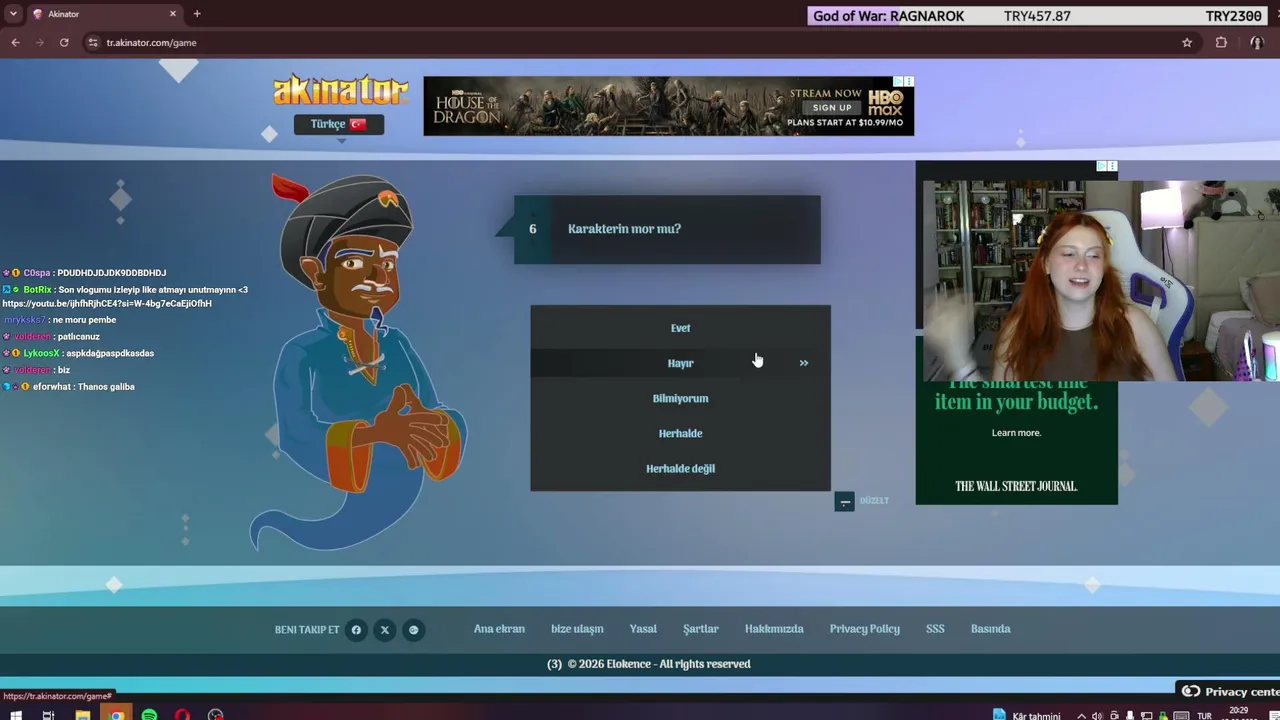This screenshot has height=720, width=1280.
Task: Reload the Akinator page
Action: (x=64, y=43)
